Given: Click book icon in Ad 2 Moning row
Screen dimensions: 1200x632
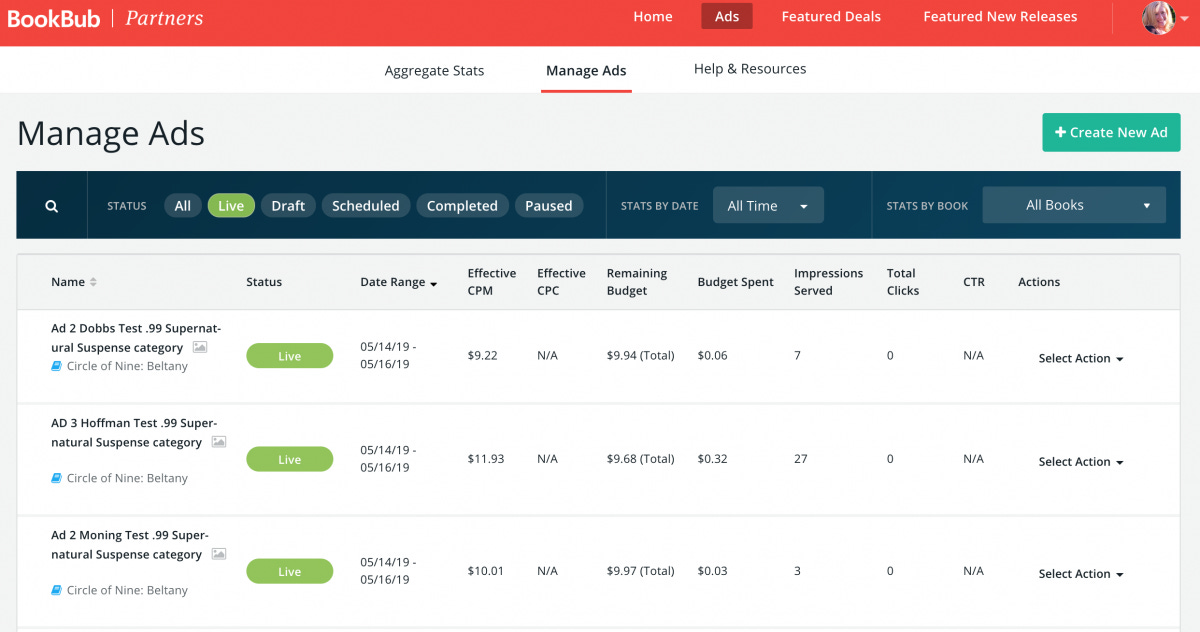Looking at the screenshot, I should click(x=57, y=591).
